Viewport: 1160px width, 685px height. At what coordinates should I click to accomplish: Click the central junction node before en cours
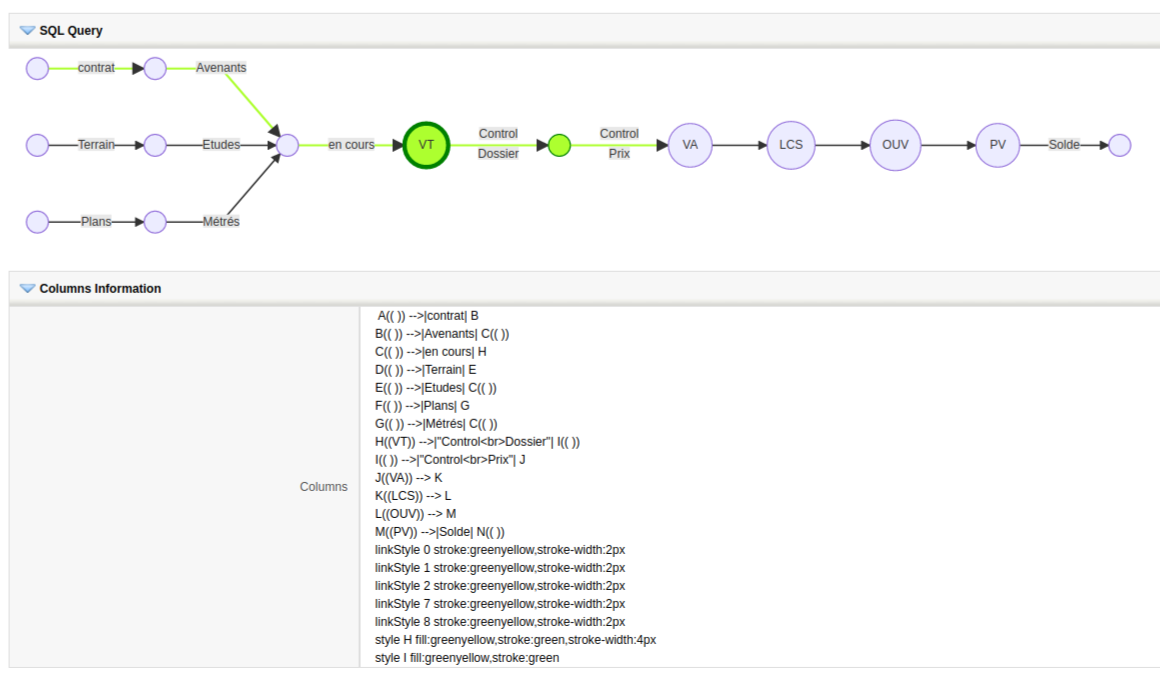(x=287, y=145)
